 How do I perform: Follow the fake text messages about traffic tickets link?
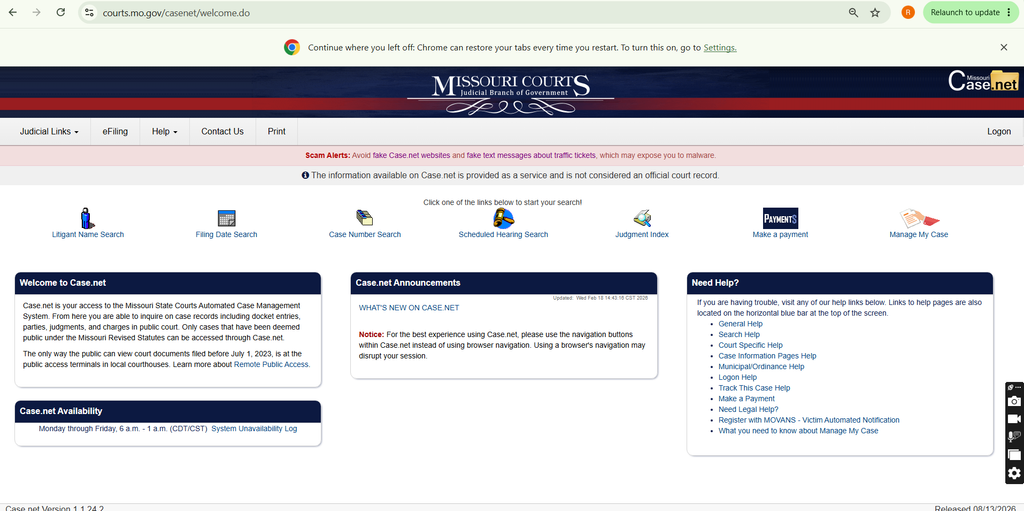(531, 156)
